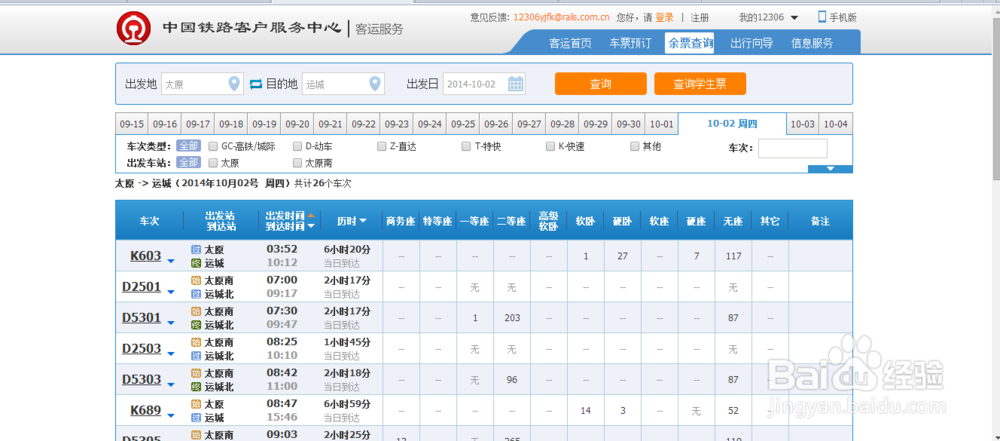Select the 09-22 date tab
1000x441 pixels.
pyautogui.click(x=364, y=124)
